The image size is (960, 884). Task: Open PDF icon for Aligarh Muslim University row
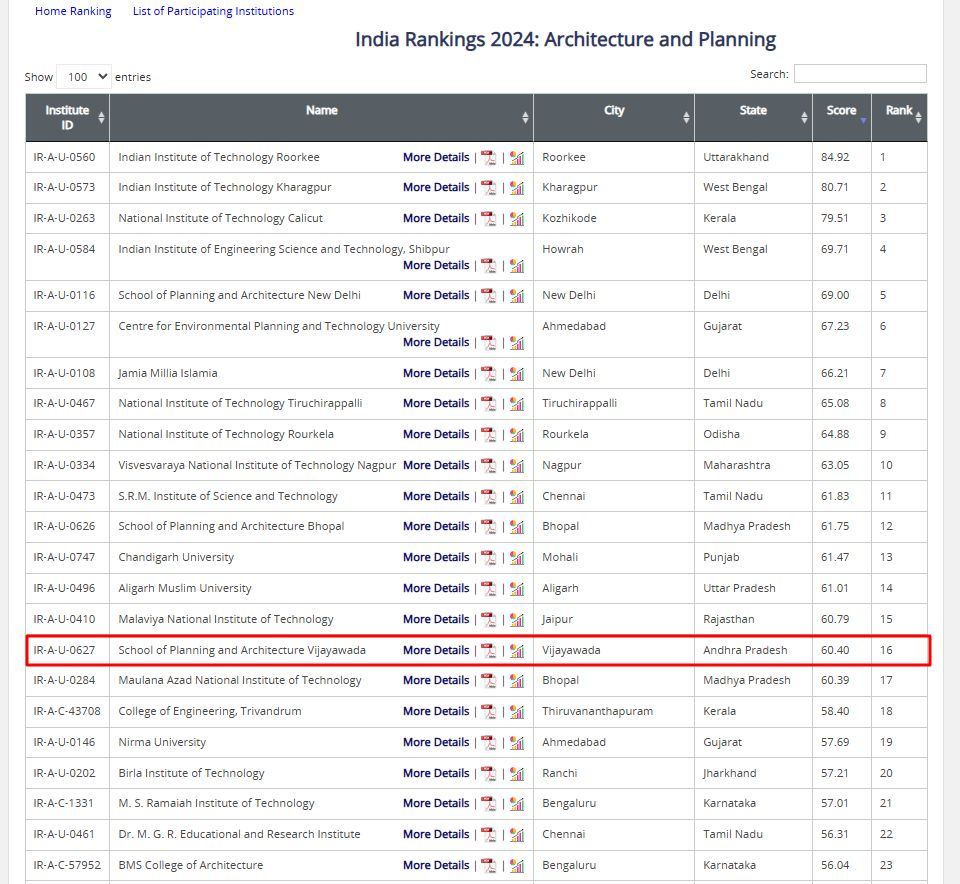click(489, 589)
